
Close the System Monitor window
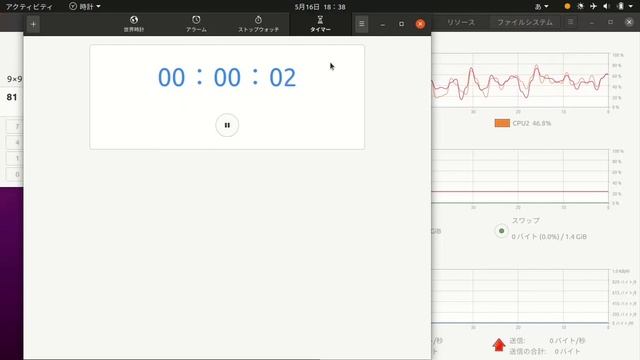(629, 22)
